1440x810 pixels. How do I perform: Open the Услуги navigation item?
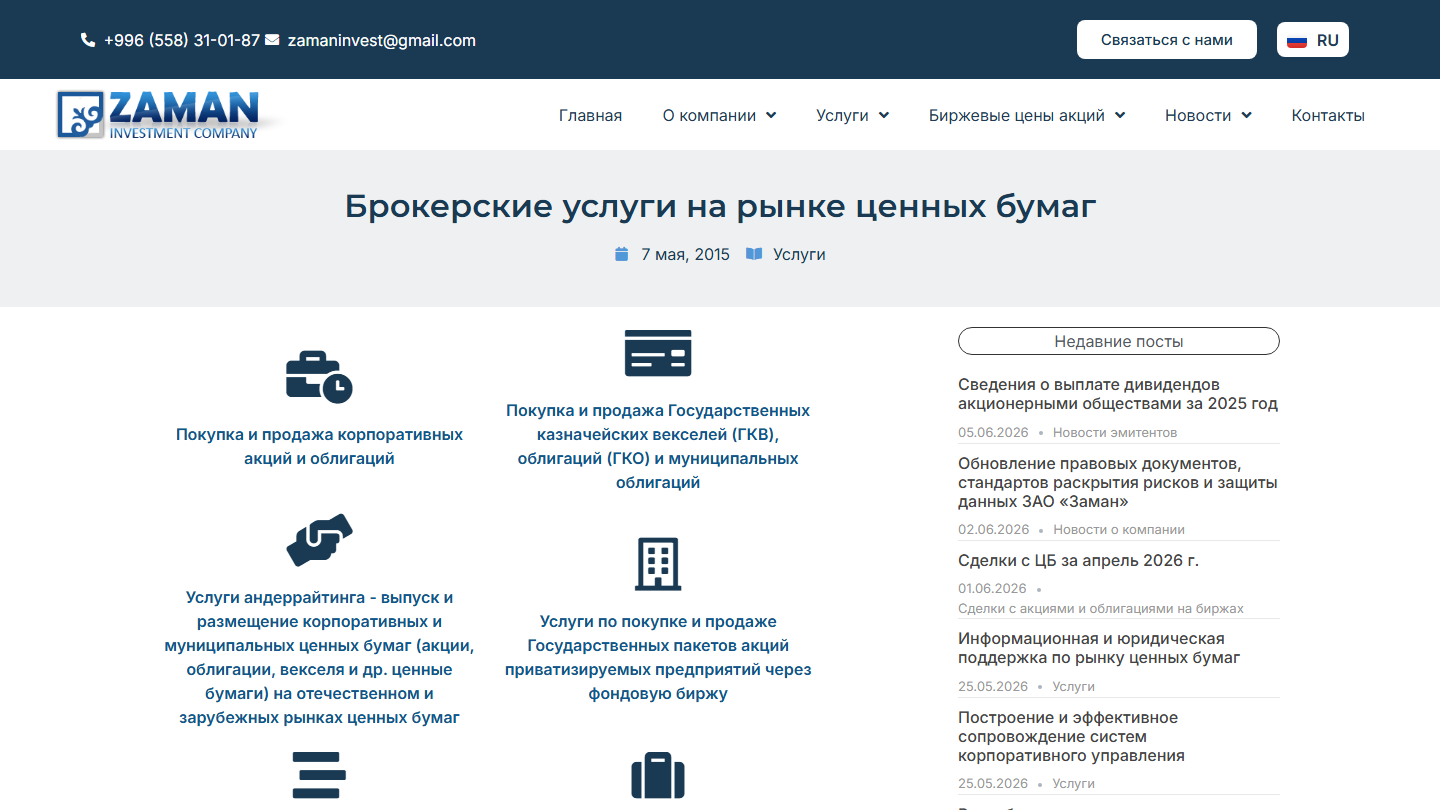842,115
